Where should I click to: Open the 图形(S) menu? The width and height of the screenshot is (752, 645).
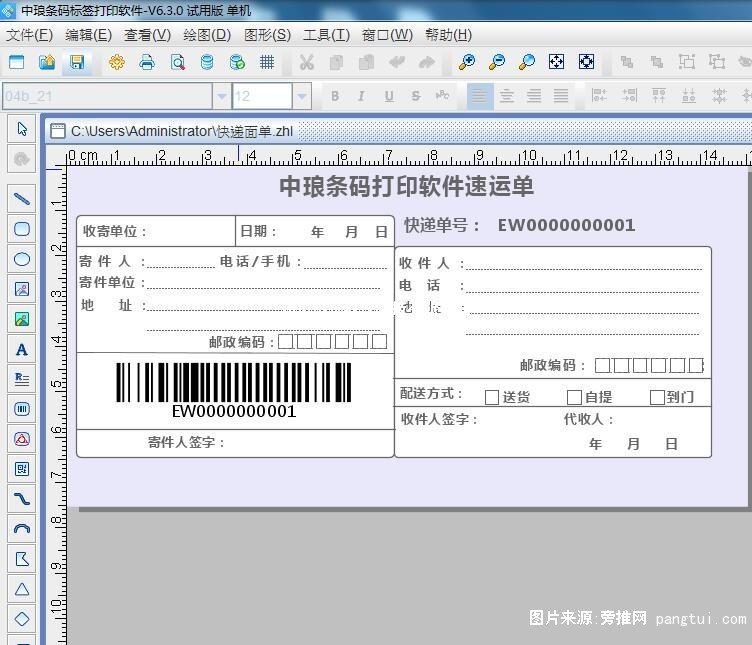[x=267, y=35]
